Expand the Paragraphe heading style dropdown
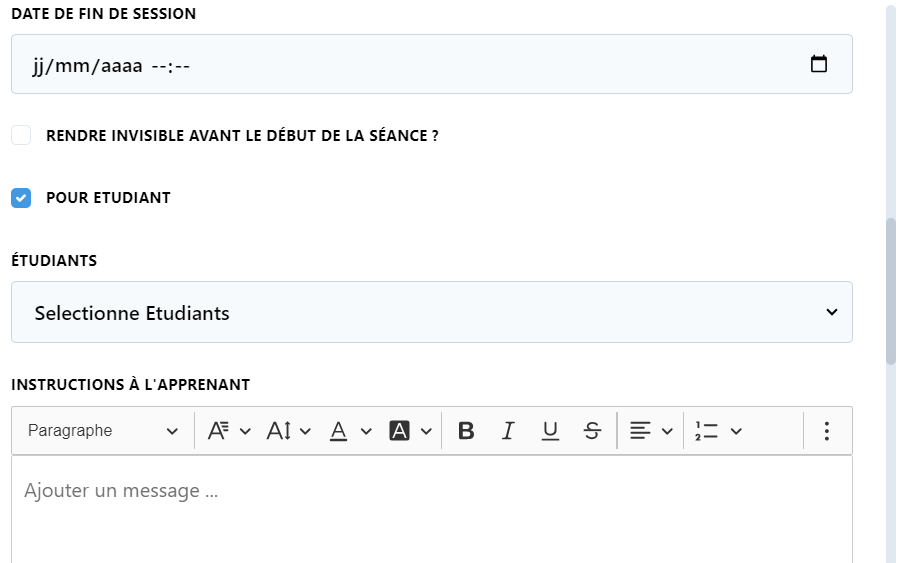 (x=103, y=430)
